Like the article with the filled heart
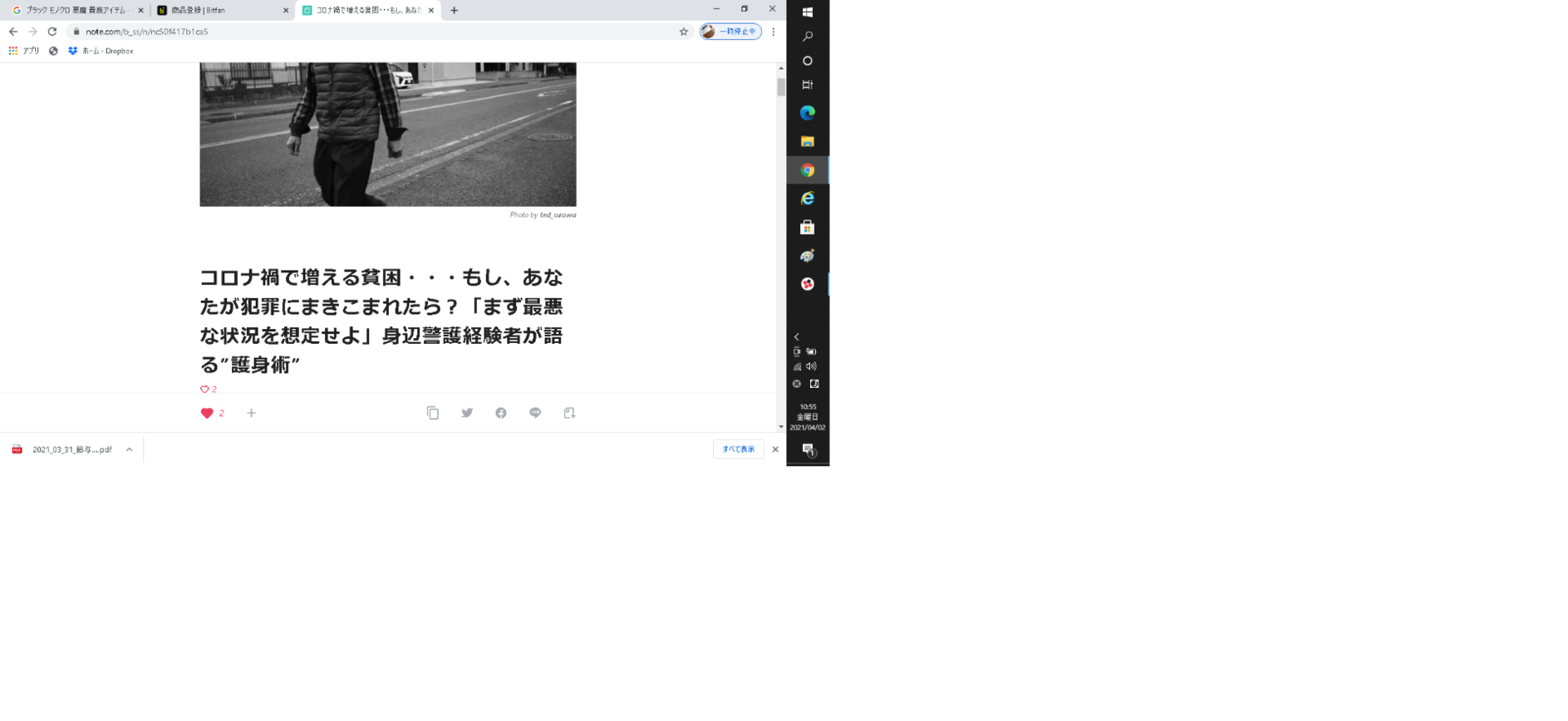Viewport: 1568px width, 721px height. (x=207, y=413)
